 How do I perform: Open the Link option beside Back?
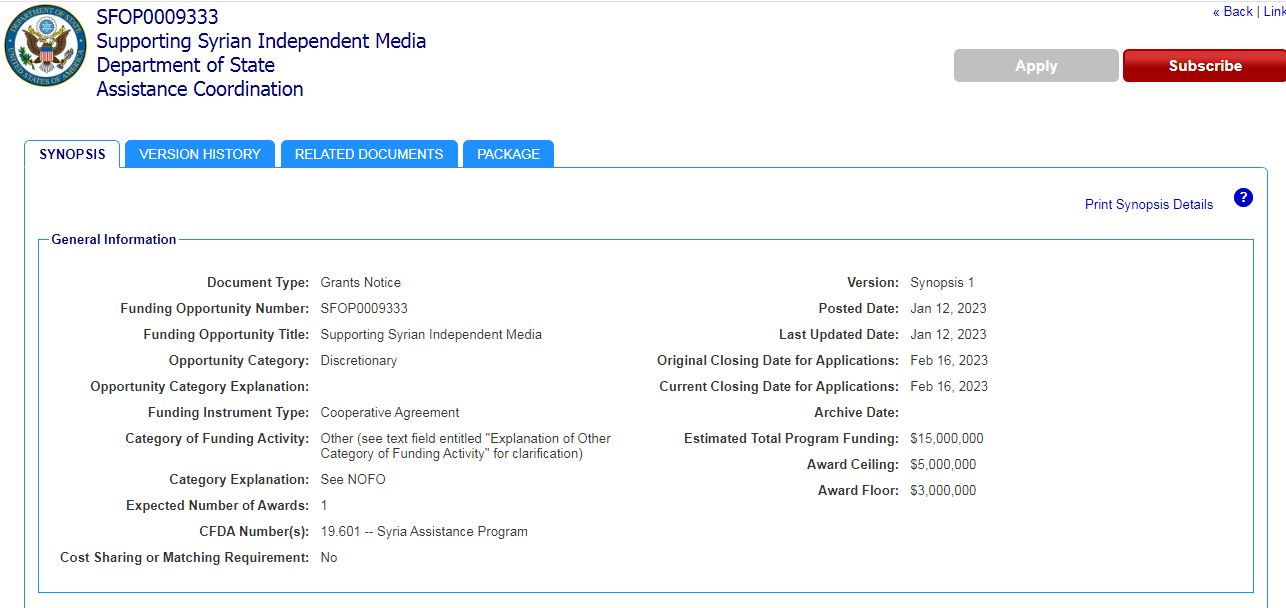point(1273,12)
